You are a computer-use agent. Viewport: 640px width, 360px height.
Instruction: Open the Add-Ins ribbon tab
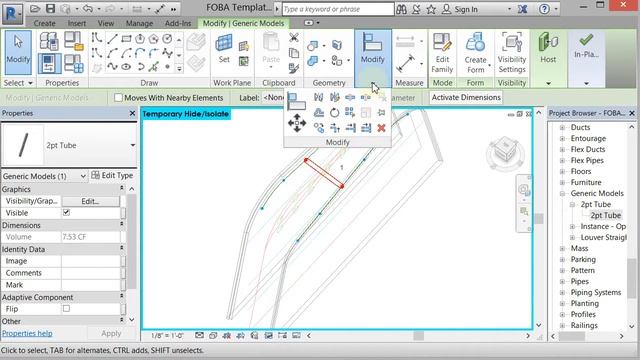pos(178,23)
